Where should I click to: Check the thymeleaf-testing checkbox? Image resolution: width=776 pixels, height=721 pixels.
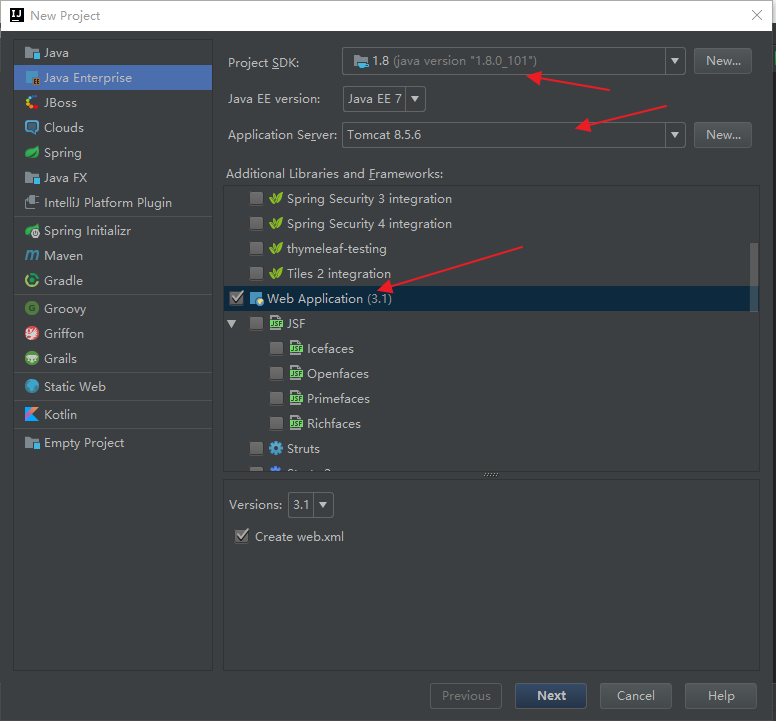256,248
